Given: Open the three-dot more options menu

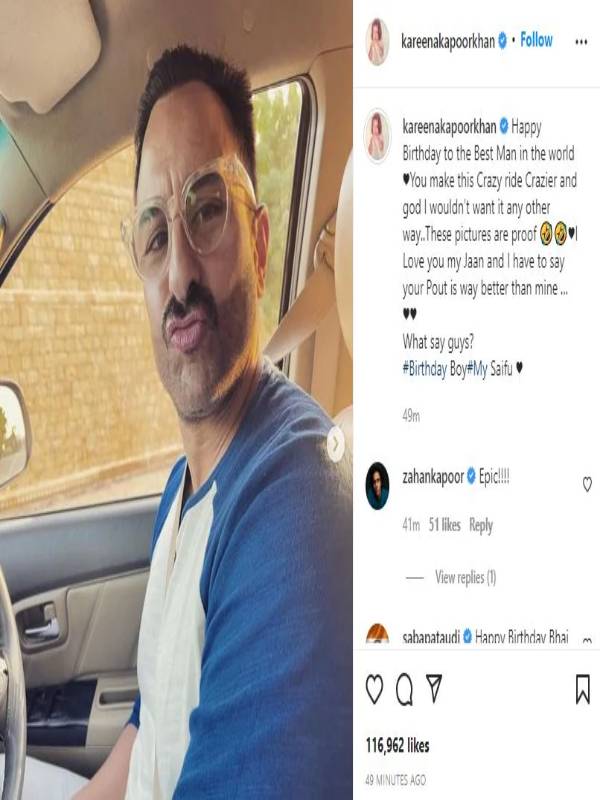Looking at the screenshot, I should tap(581, 42).
